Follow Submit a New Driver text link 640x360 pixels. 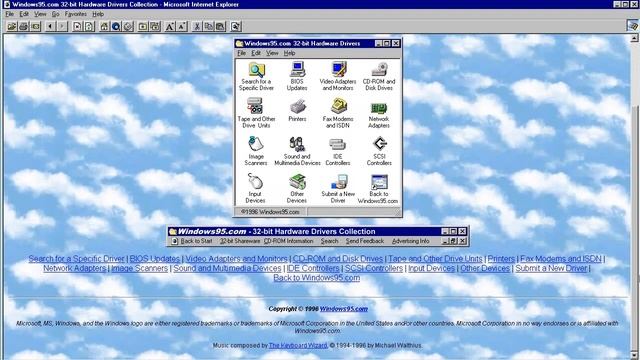tap(551, 268)
